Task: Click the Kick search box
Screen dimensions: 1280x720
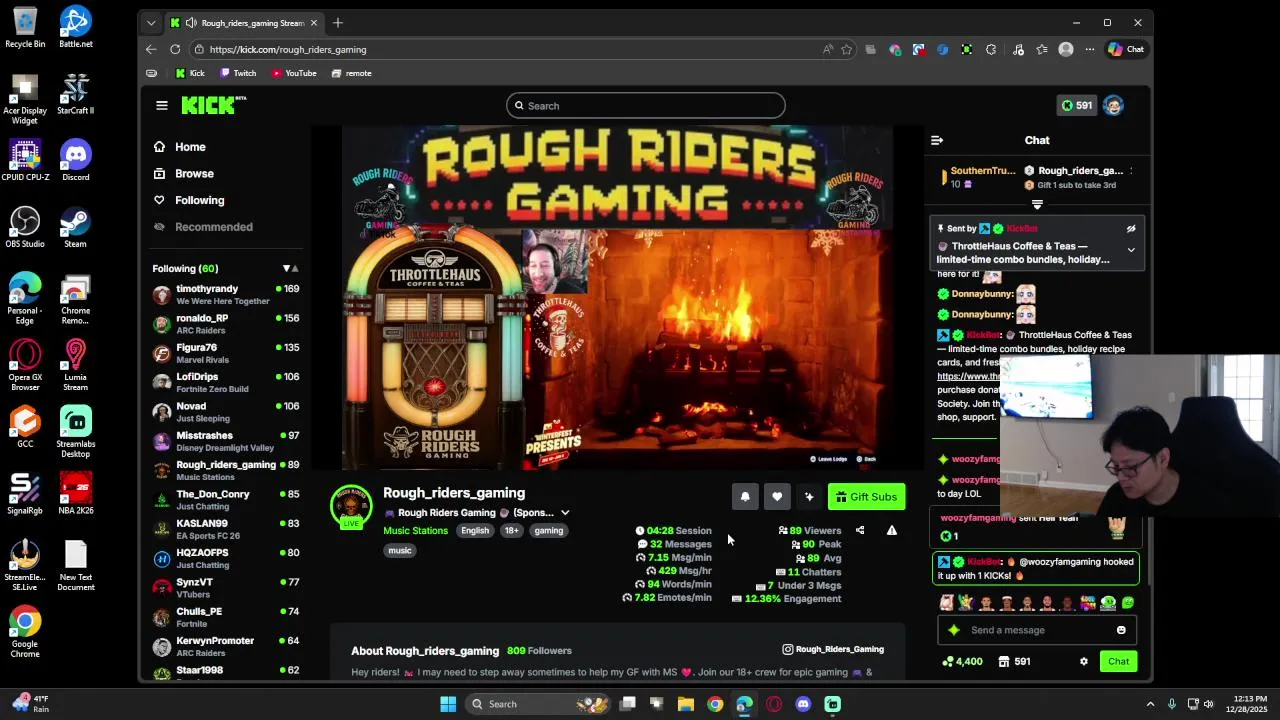Action: (645, 105)
